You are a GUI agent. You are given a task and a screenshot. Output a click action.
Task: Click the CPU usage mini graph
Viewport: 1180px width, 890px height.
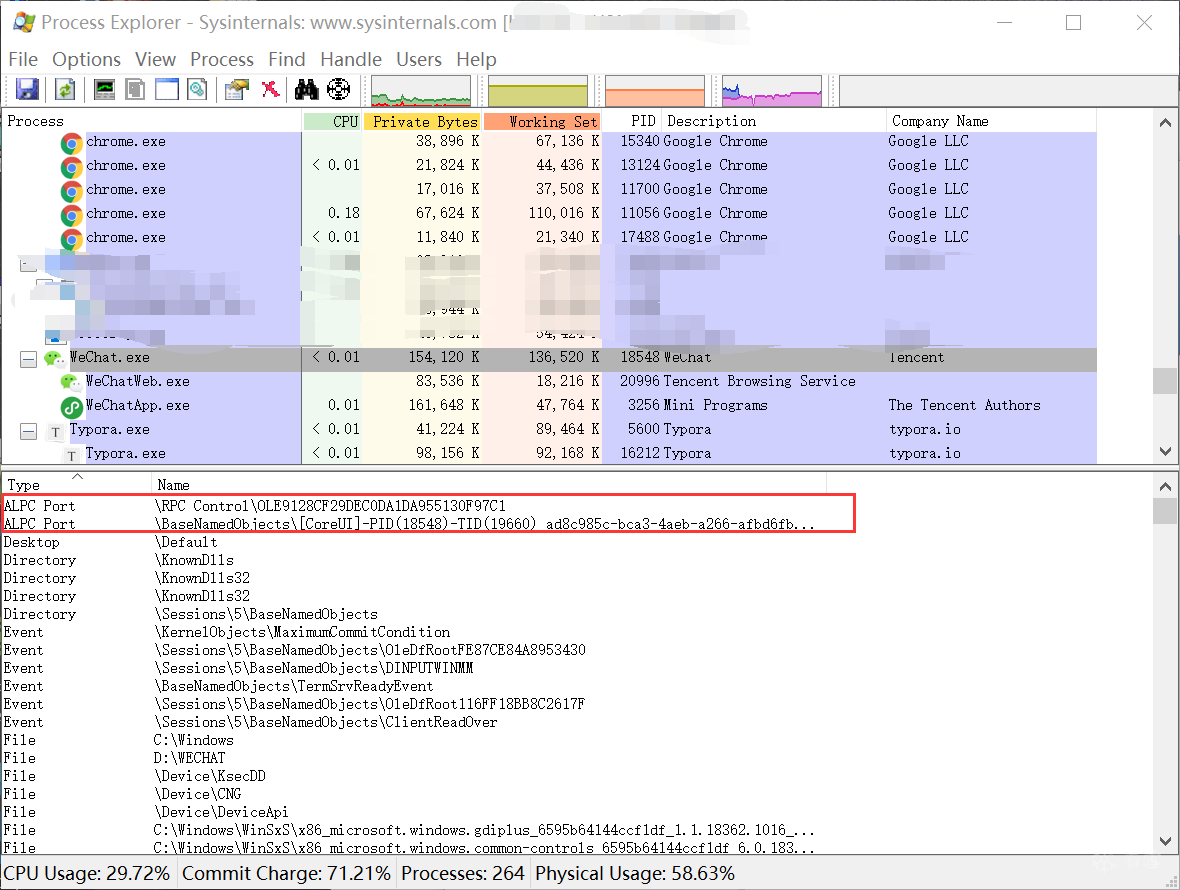click(421, 91)
